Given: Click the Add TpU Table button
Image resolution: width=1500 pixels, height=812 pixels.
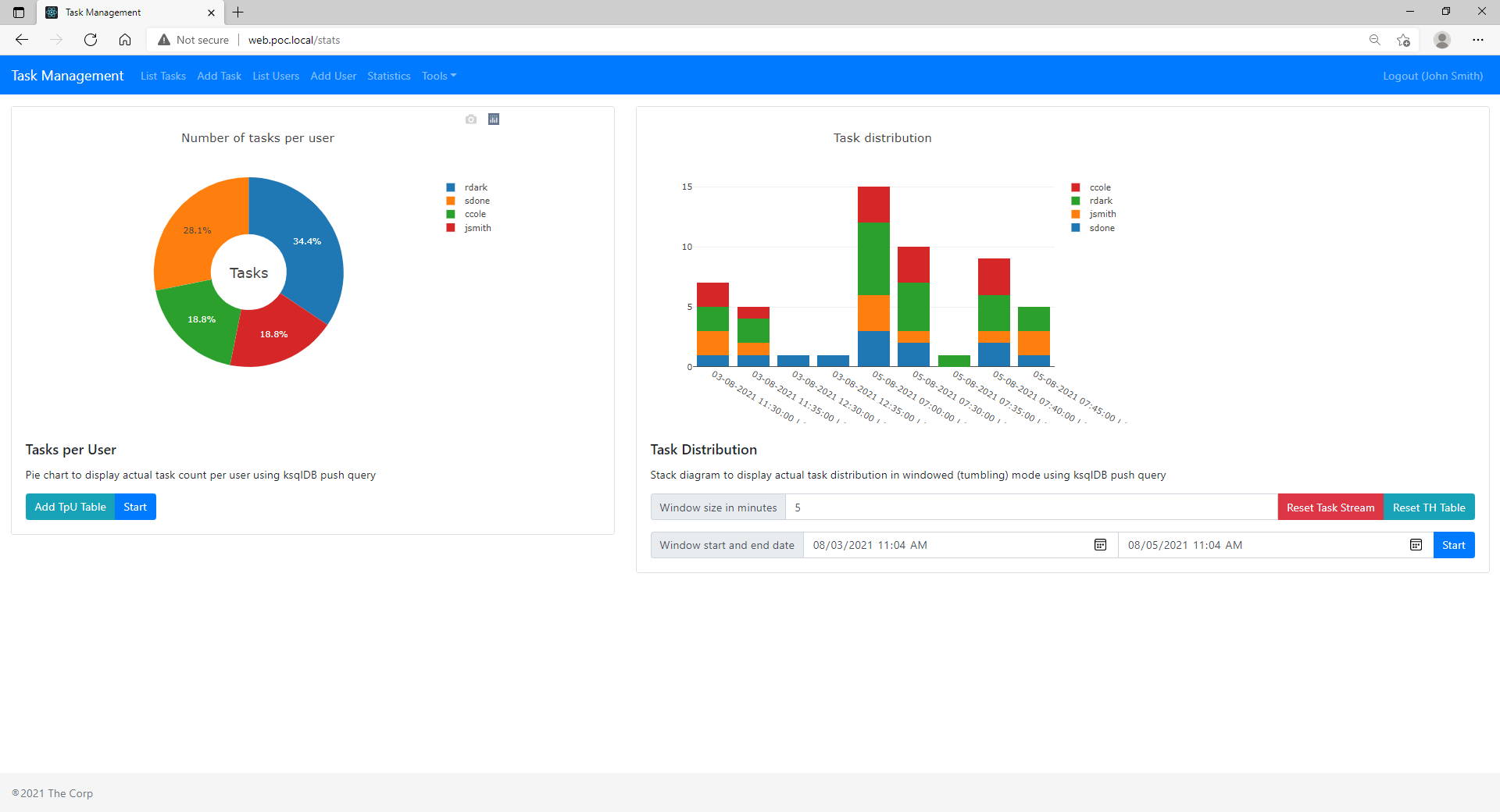Looking at the screenshot, I should coord(70,507).
